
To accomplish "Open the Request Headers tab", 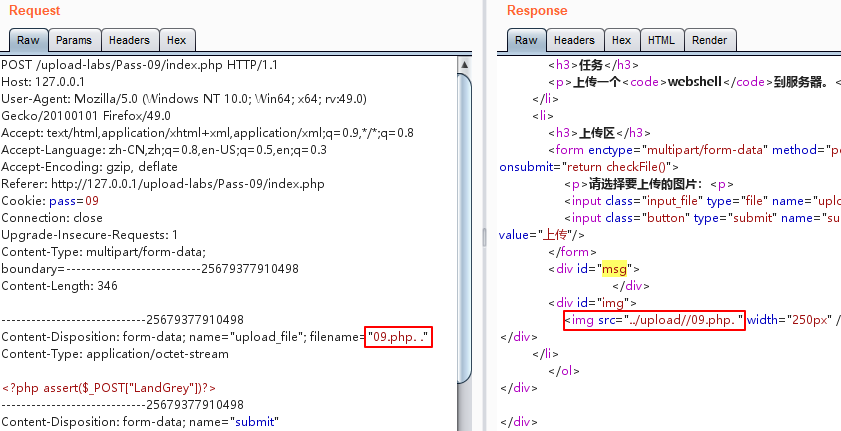I will [x=129, y=40].
